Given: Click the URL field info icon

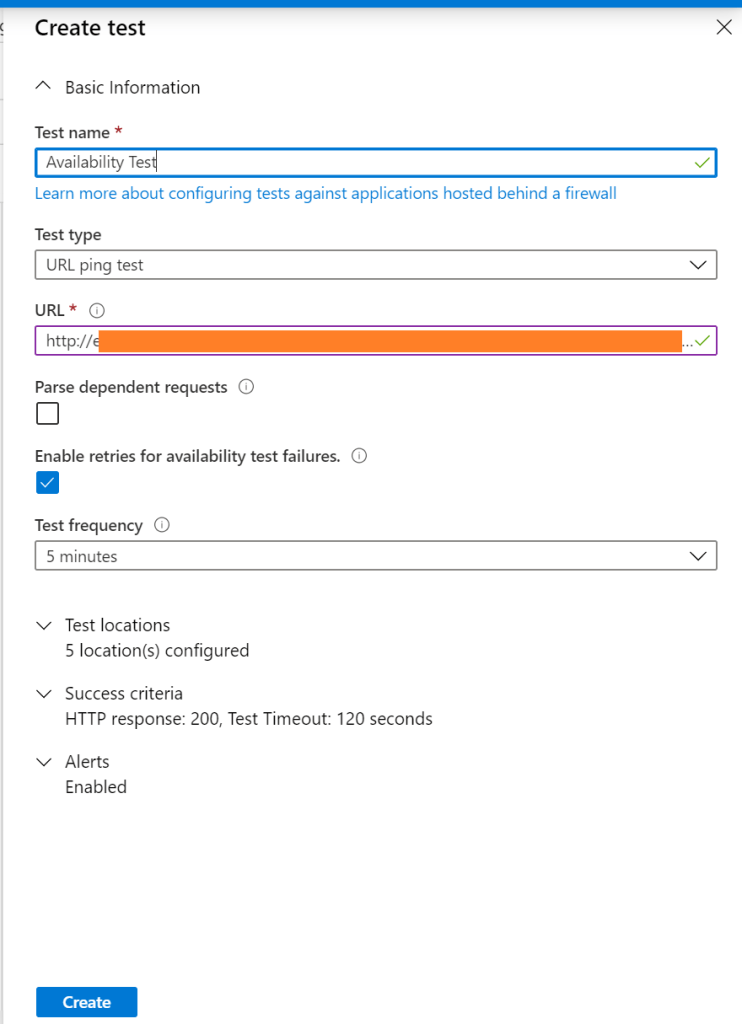Looking at the screenshot, I should point(97,310).
